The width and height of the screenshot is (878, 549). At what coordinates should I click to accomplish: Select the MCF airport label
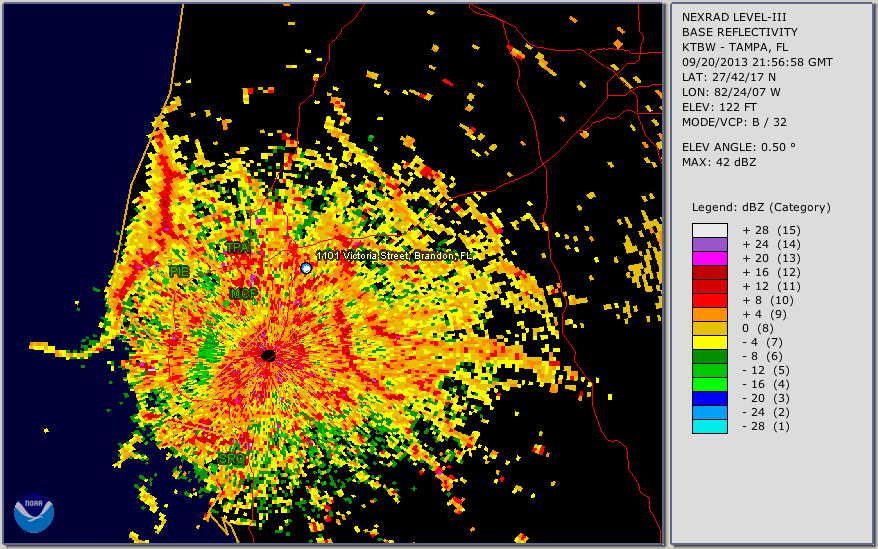[x=244, y=294]
